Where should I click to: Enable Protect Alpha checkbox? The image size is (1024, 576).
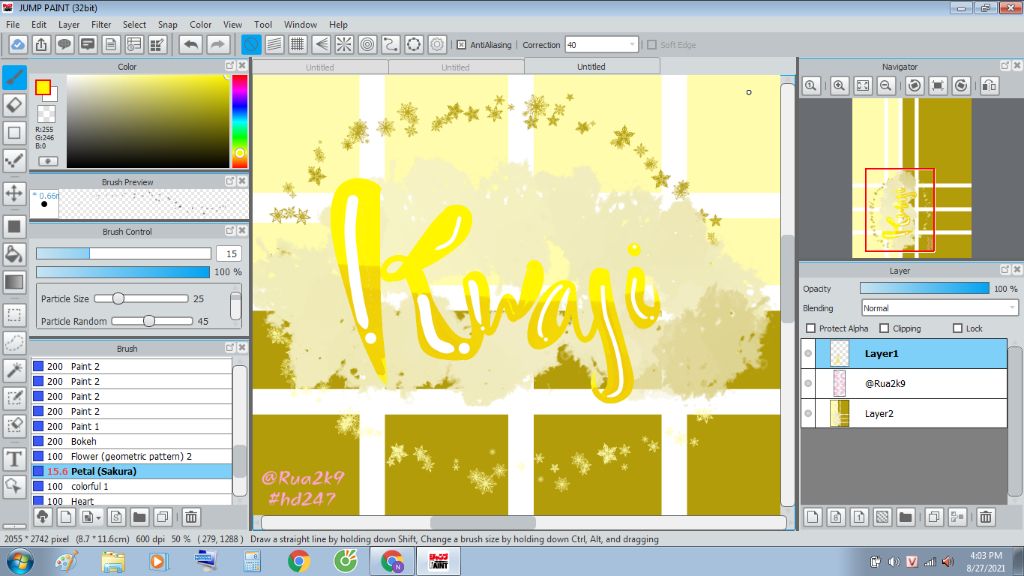[x=810, y=328]
